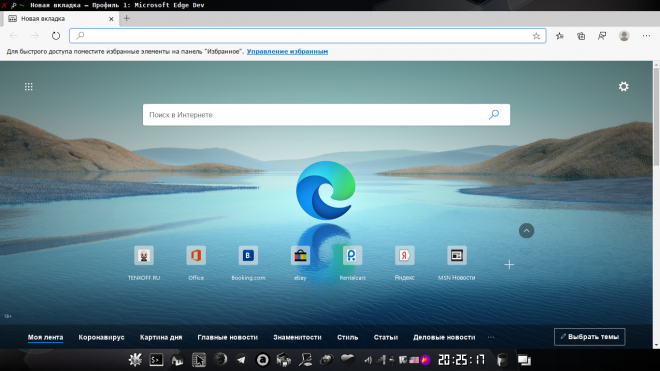Add page to favorites with address bar star
Screen dimensions: 660x371
(536, 36)
